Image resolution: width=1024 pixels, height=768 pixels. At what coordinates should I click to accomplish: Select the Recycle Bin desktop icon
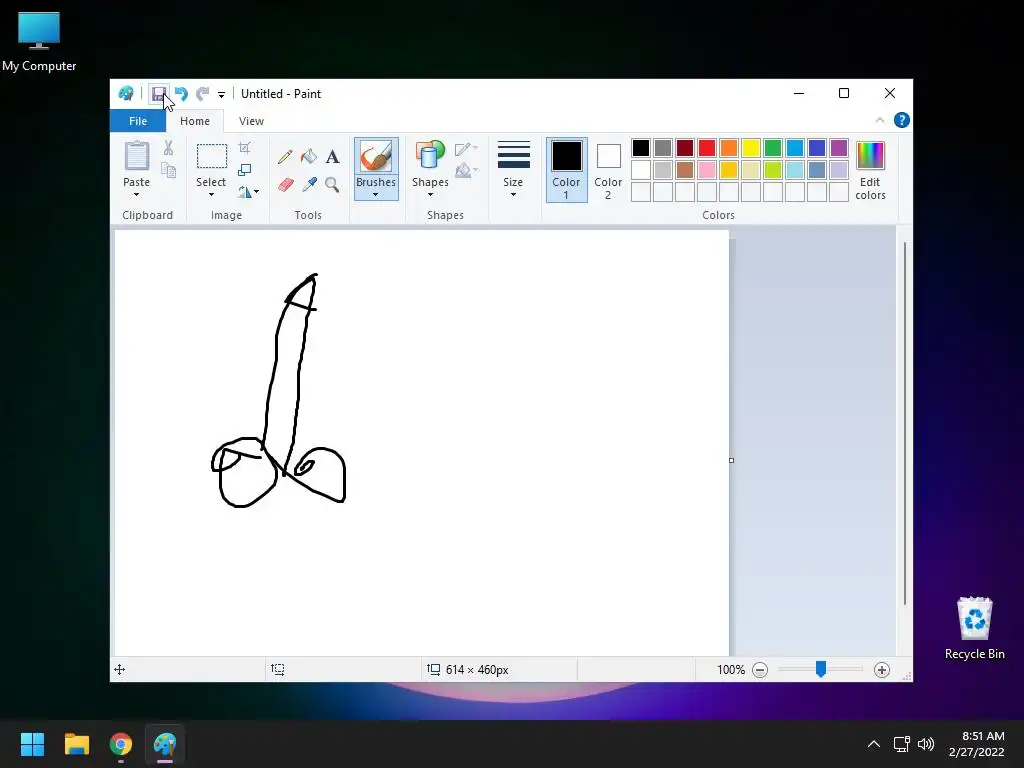point(974,629)
